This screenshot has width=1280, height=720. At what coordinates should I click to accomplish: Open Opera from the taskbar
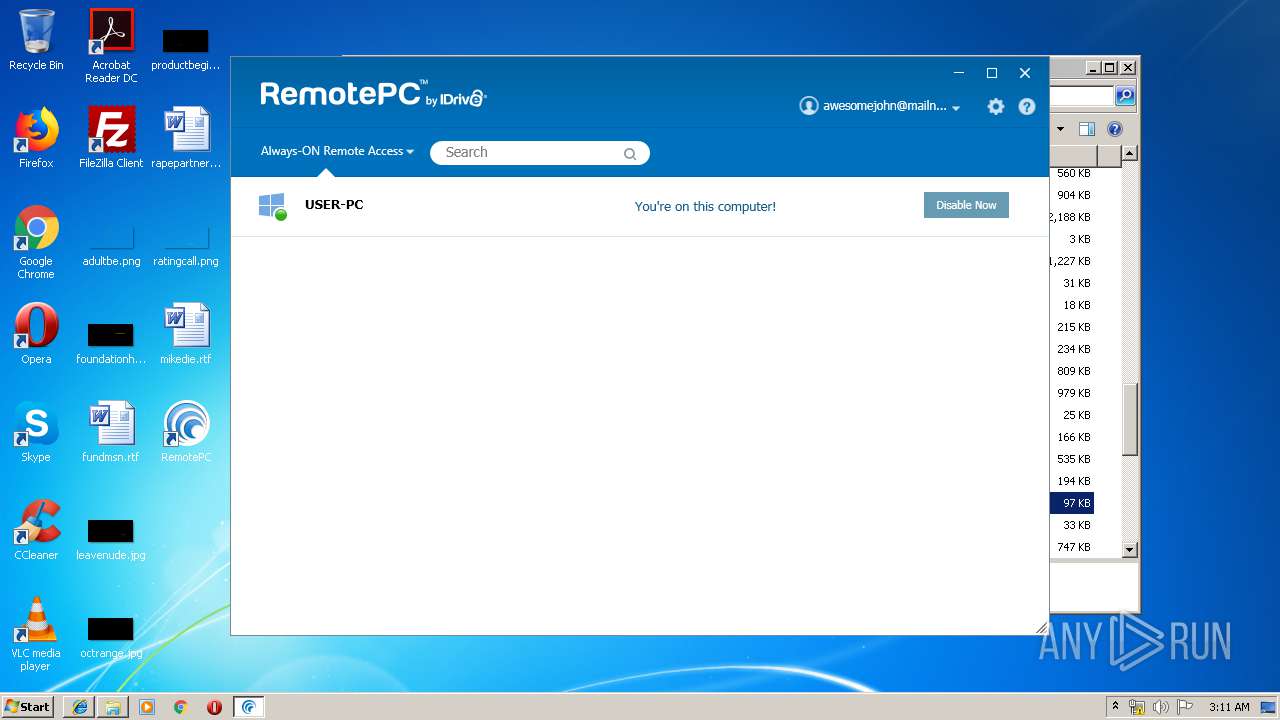214,707
